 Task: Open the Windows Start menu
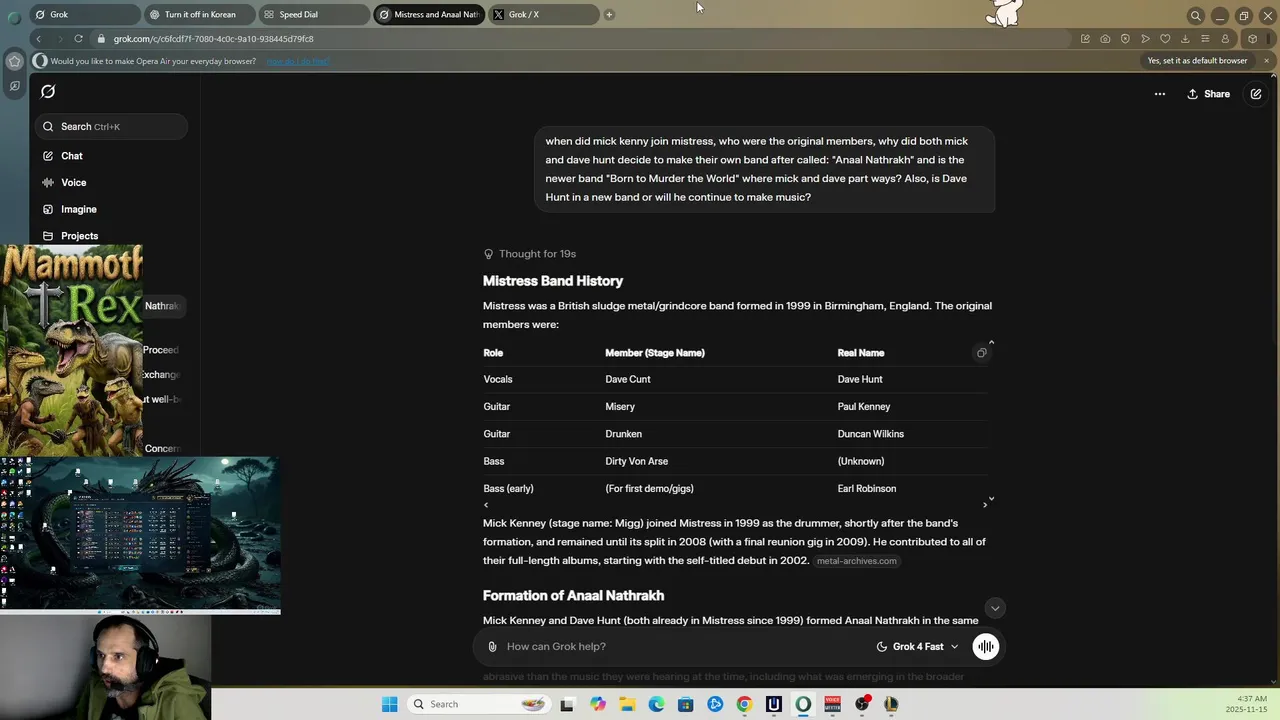coord(389,704)
